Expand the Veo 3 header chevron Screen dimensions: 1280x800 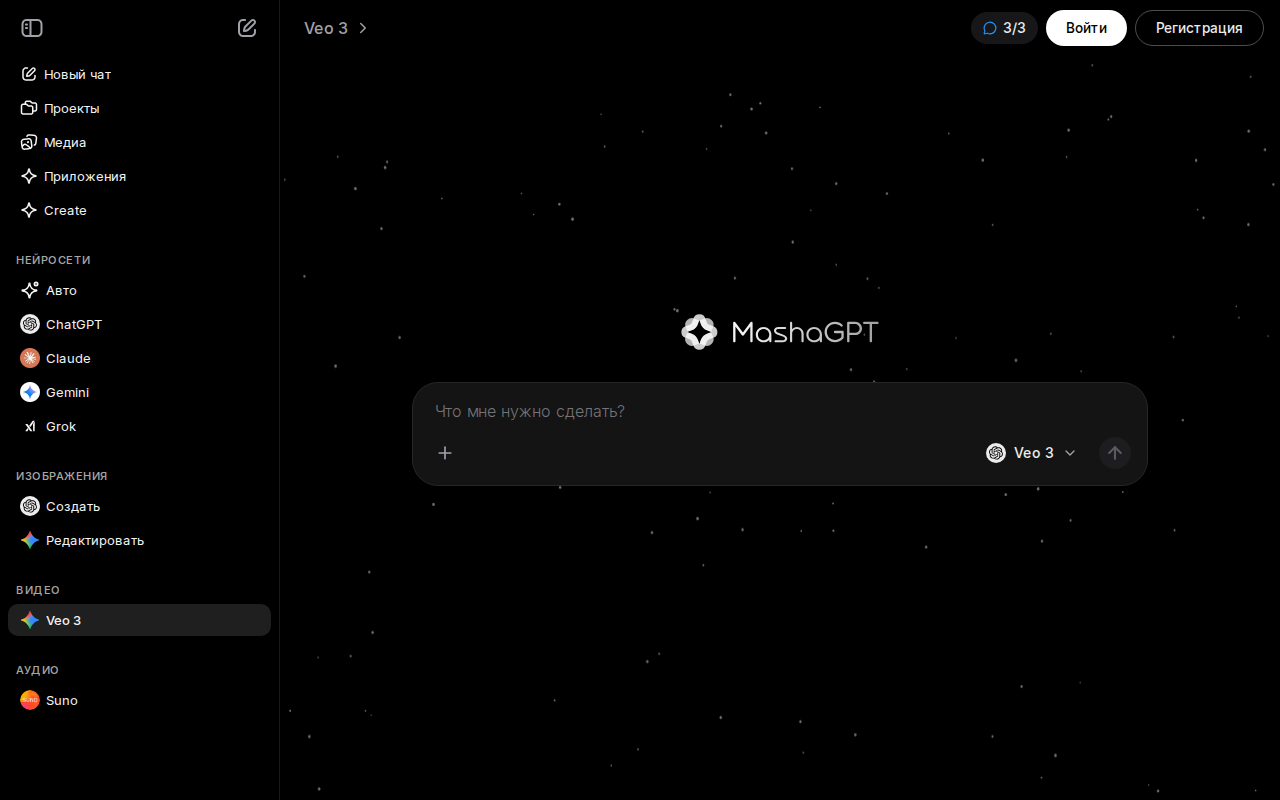tap(363, 28)
